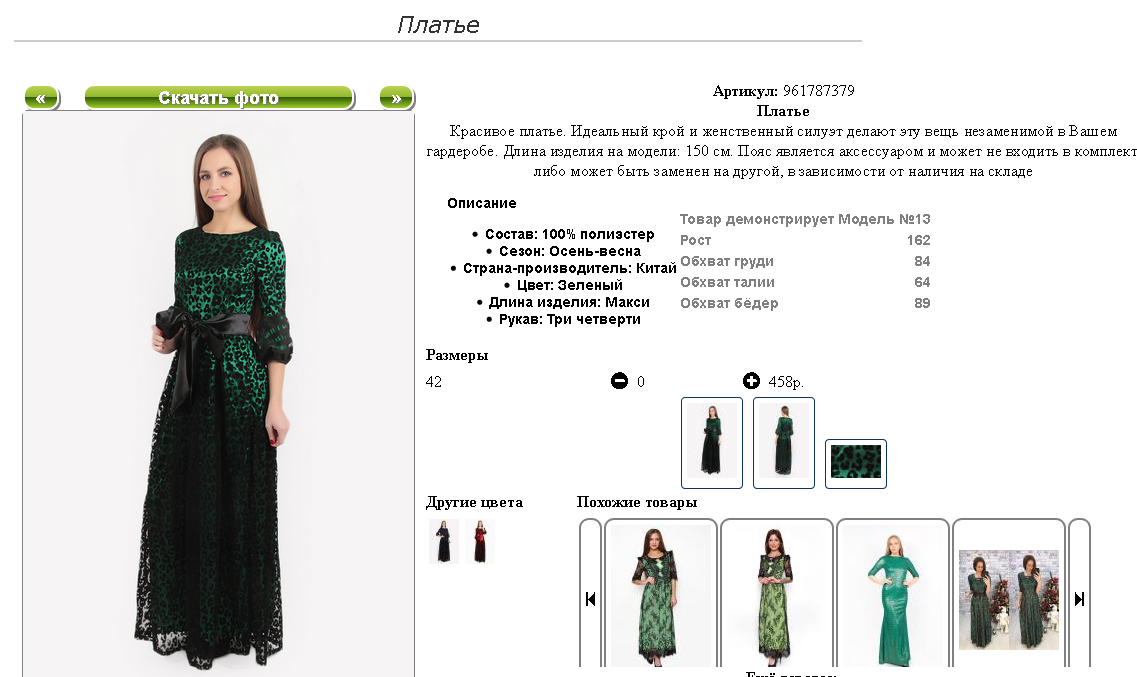Click the previous photo « arrow button

coord(41,98)
